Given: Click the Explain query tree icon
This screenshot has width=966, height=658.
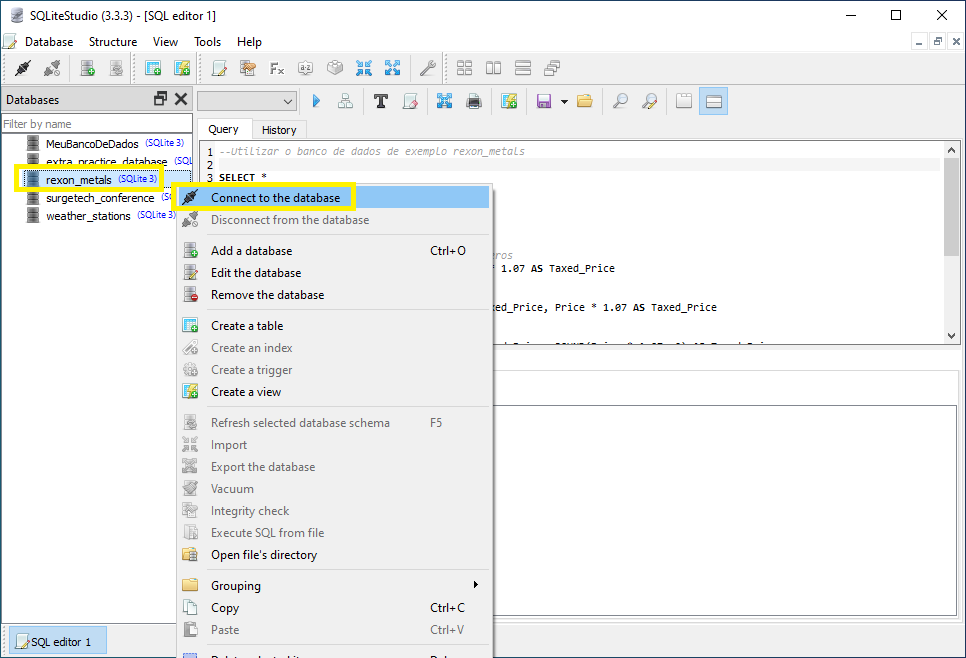Looking at the screenshot, I should pyautogui.click(x=346, y=101).
